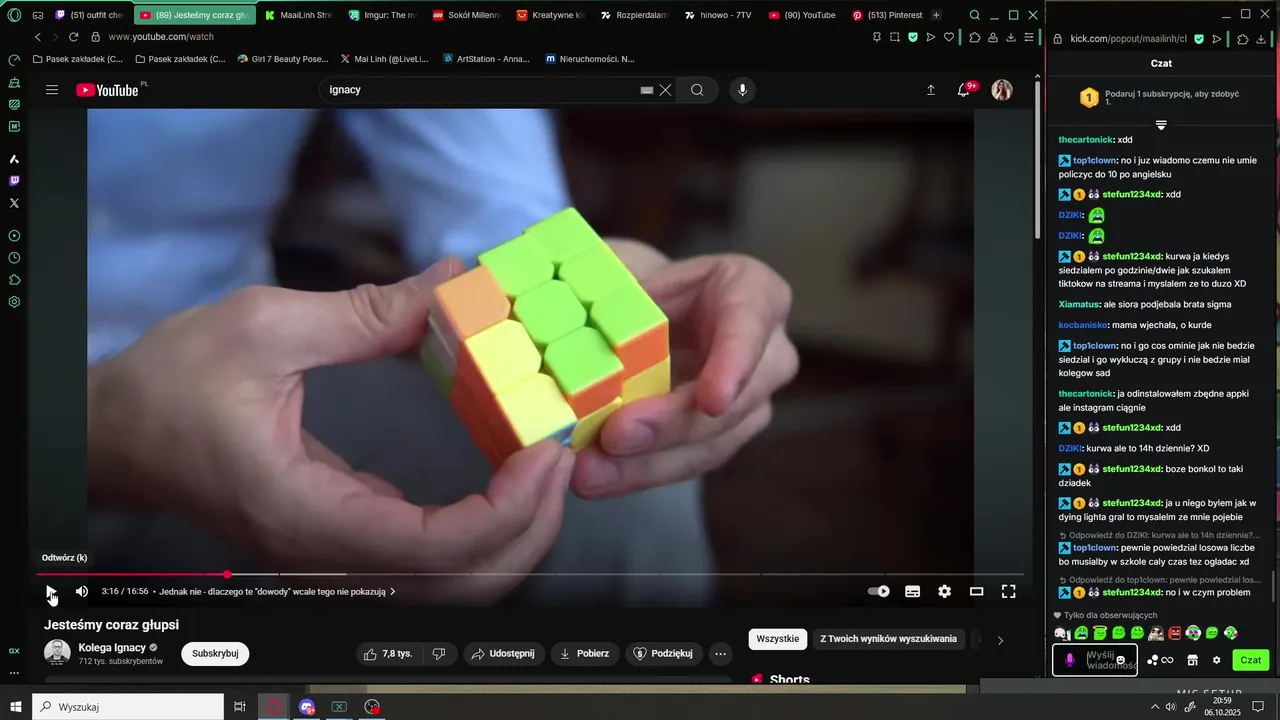Open YouTube video settings gear

click(944, 591)
